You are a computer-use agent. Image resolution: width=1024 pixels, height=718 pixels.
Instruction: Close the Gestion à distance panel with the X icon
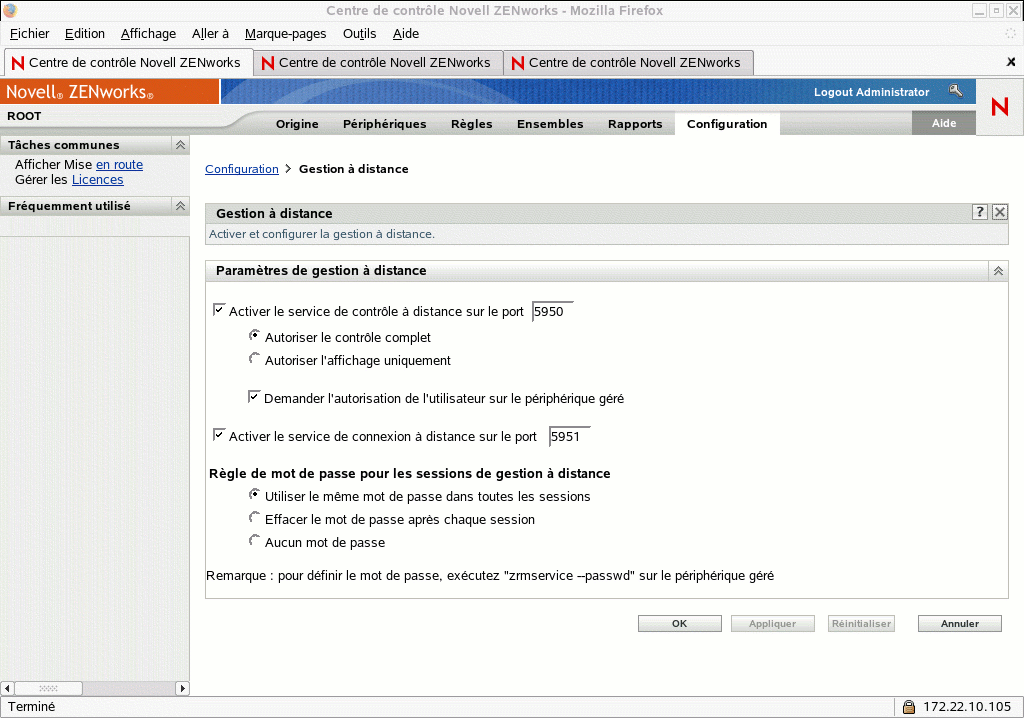(x=1000, y=212)
